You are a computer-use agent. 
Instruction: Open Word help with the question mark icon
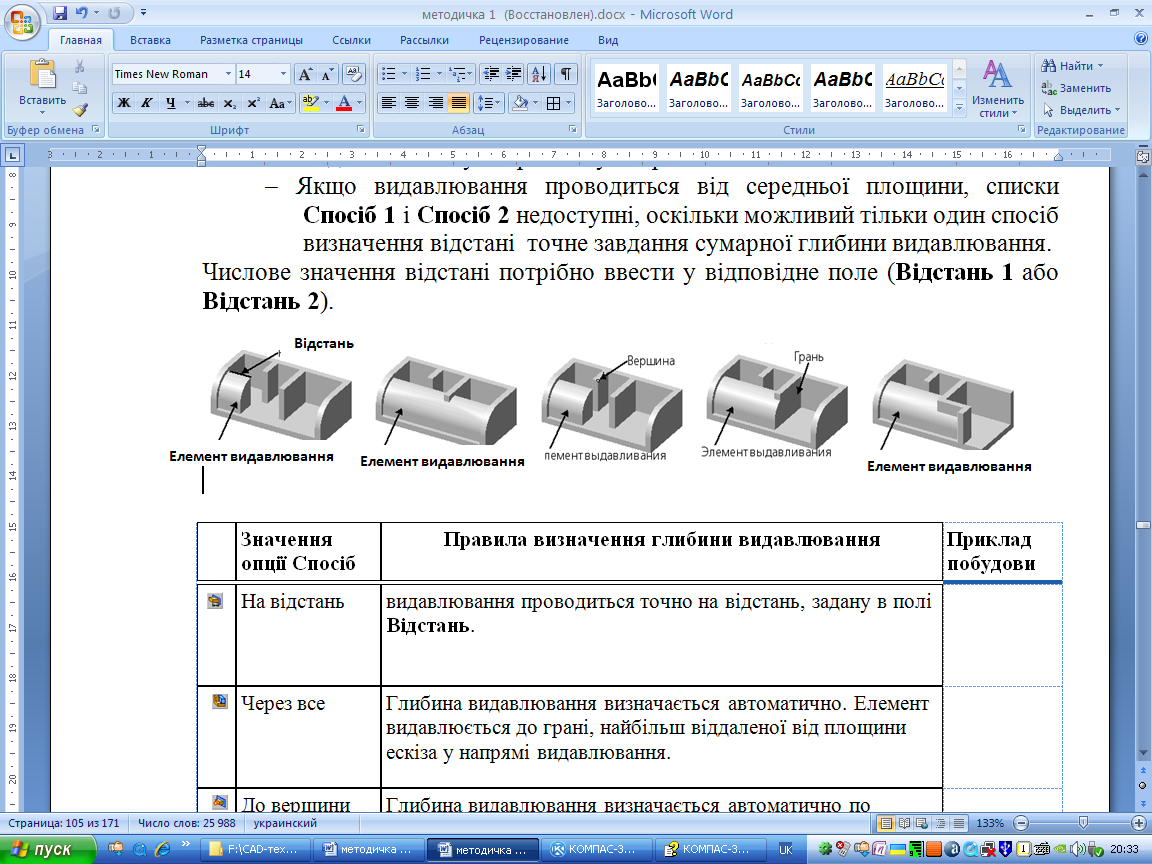pyautogui.click(x=1141, y=38)
